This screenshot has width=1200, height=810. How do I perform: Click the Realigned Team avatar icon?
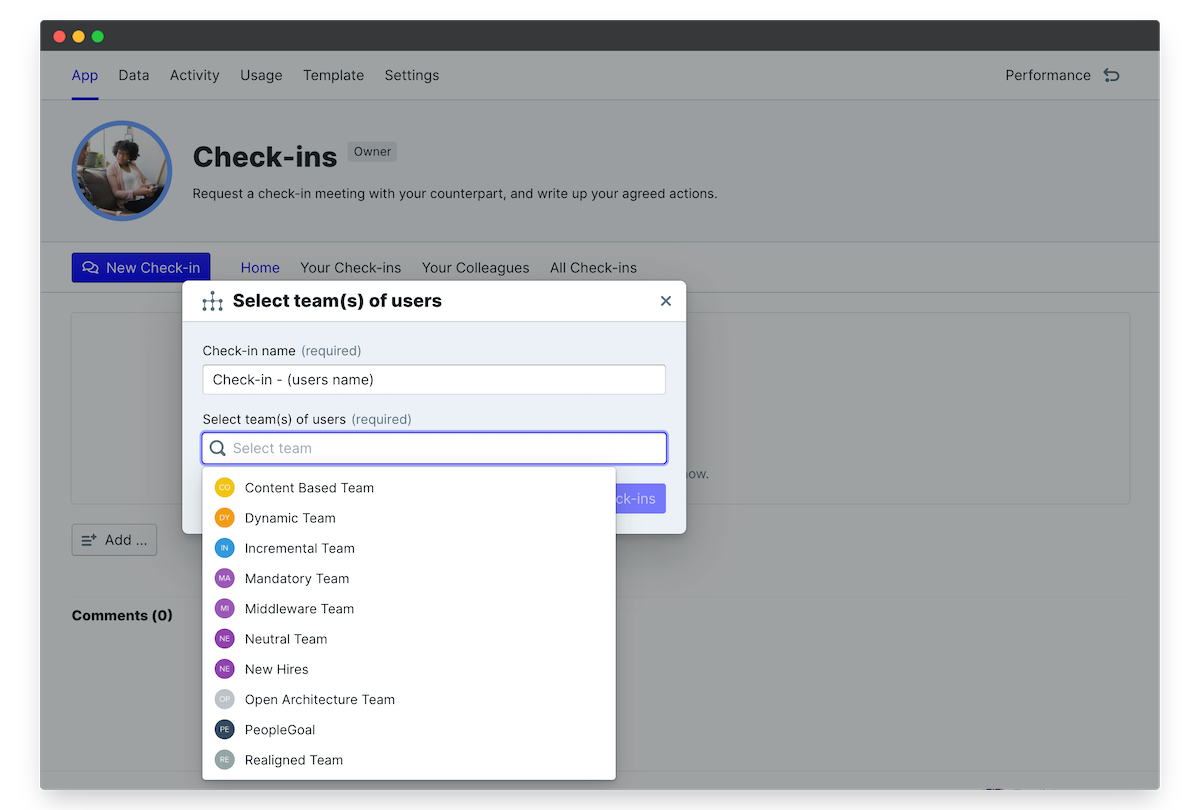point(225,760)
